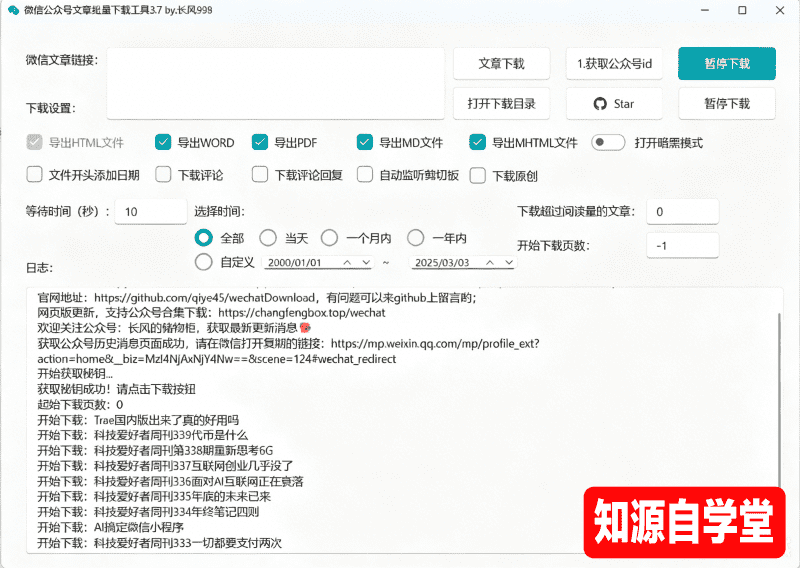Uncheck the 导出PDF checkbox
This screenshot has width=800, height=568.
(x=260, y=142)
